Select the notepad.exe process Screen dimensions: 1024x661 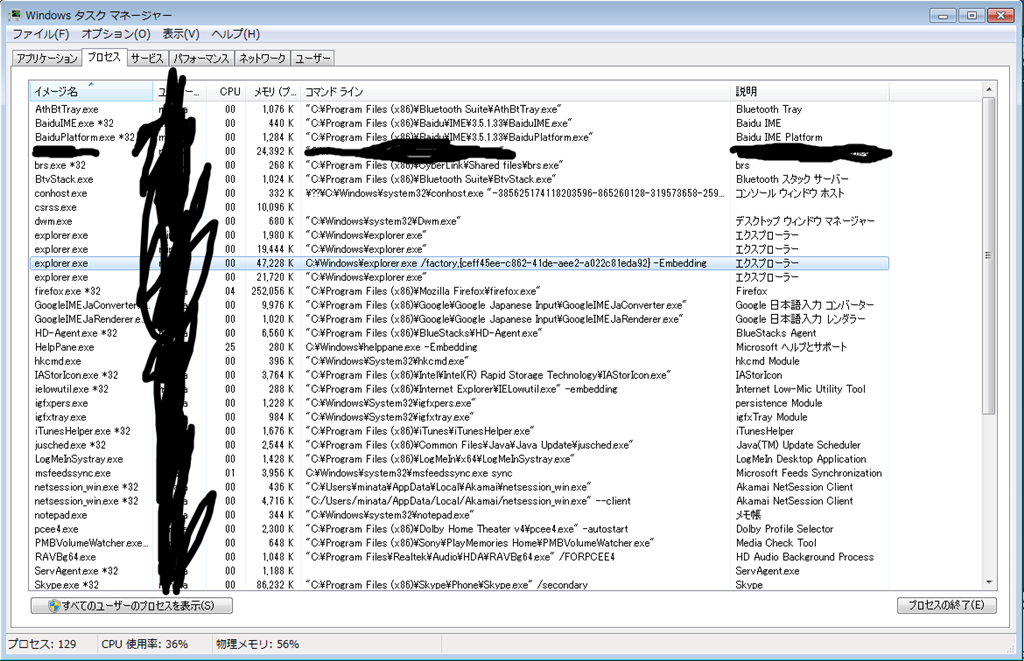(x=459, y=515)
